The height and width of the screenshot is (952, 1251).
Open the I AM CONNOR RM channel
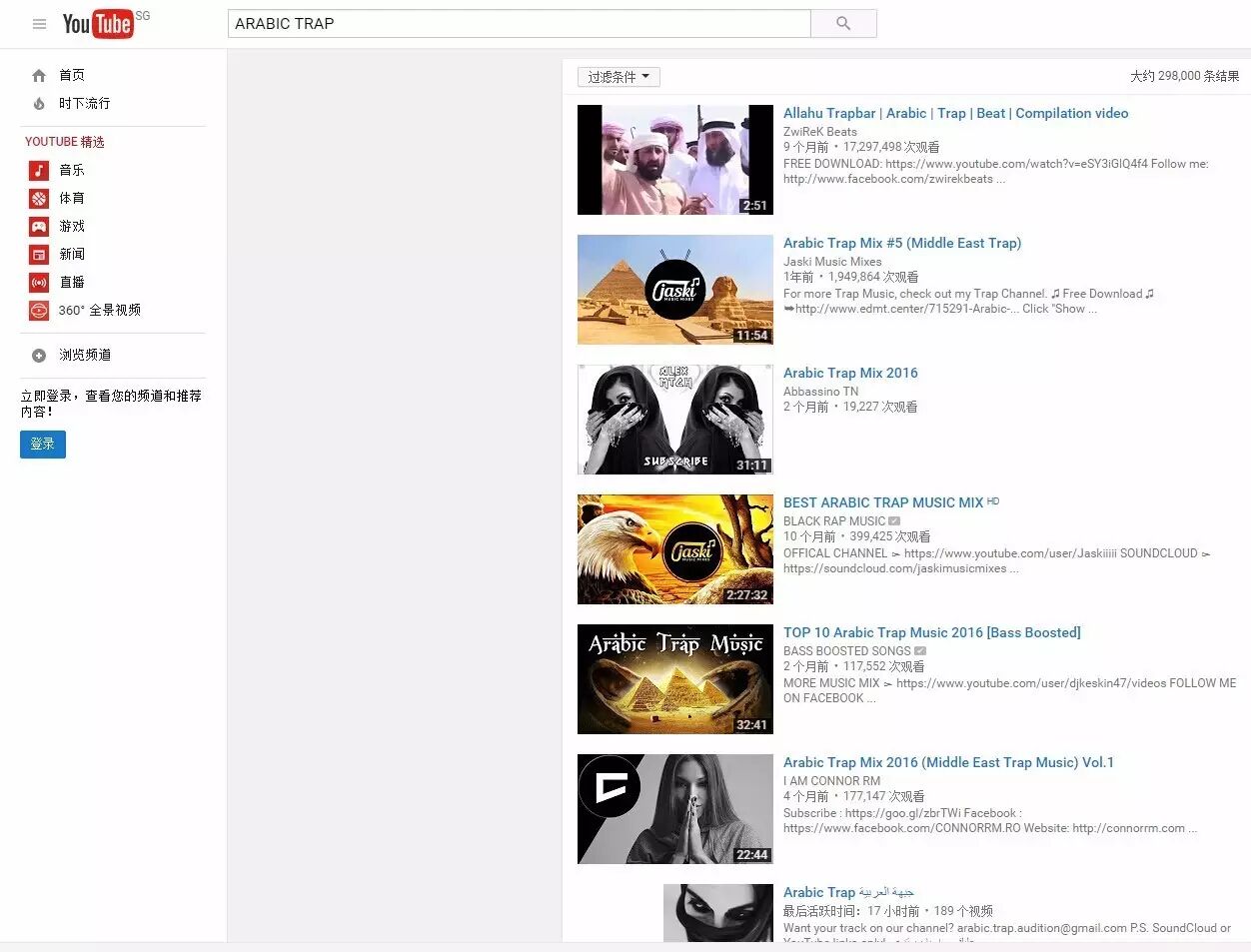point(832,781)
